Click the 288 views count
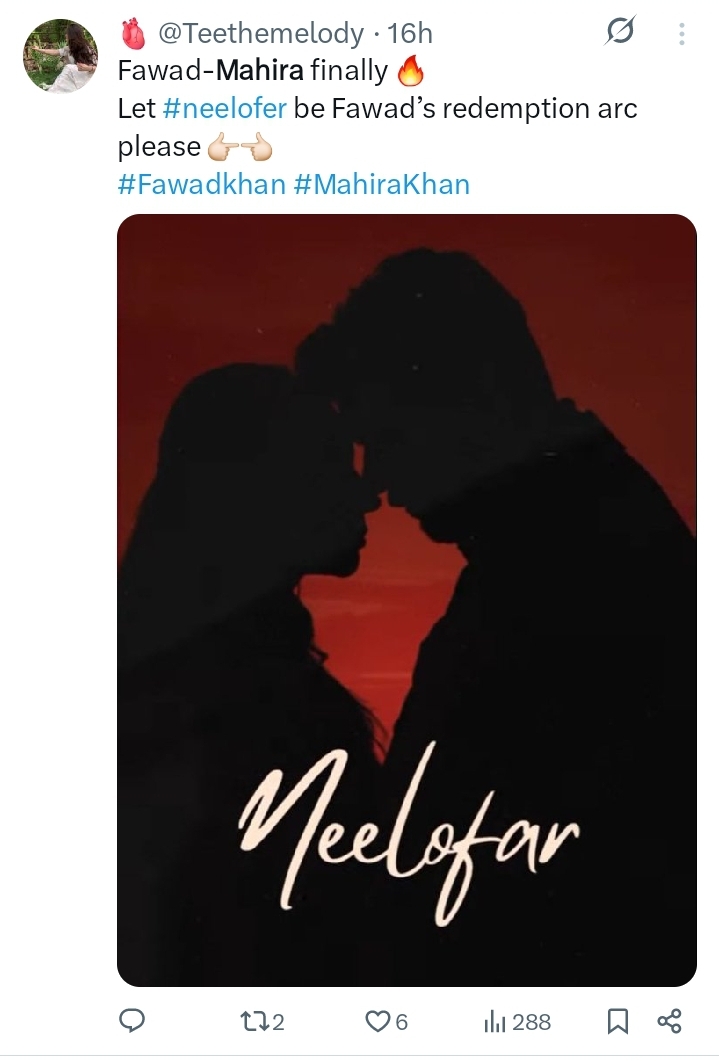The width and height of the screenshot is (719, 1061). click(531, 1022)
